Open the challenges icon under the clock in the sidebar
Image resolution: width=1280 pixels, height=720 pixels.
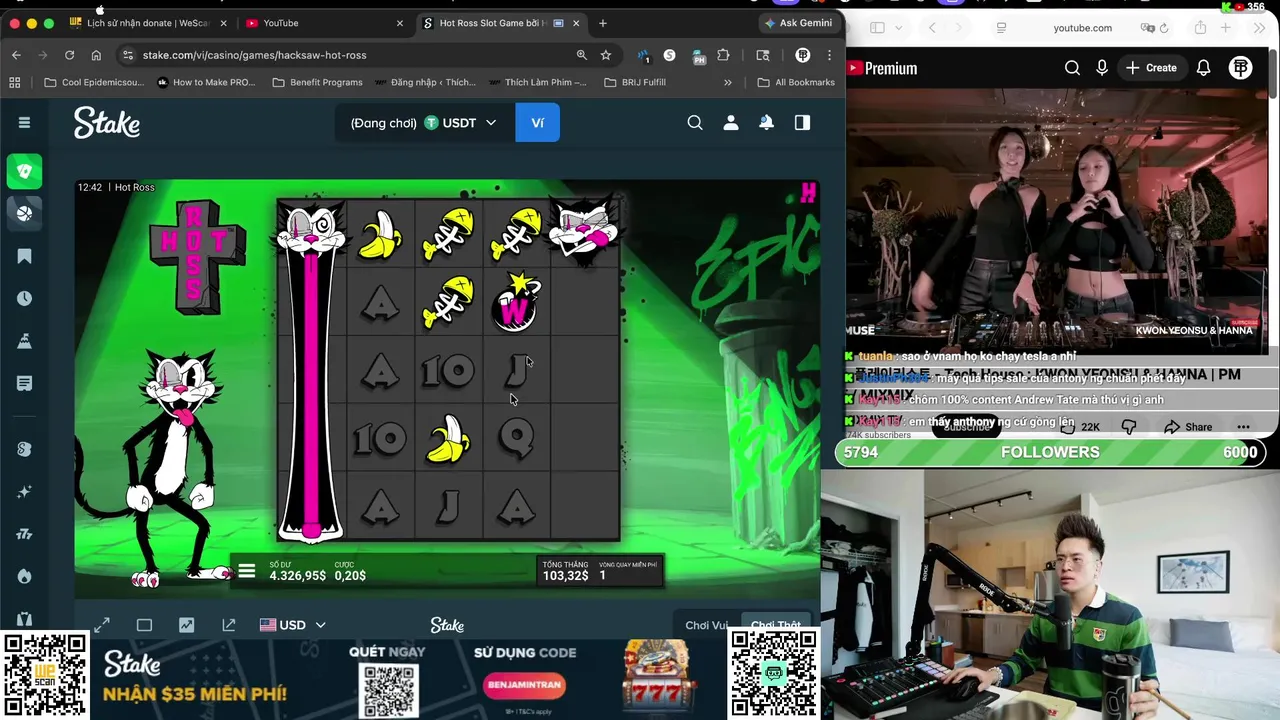24,341
